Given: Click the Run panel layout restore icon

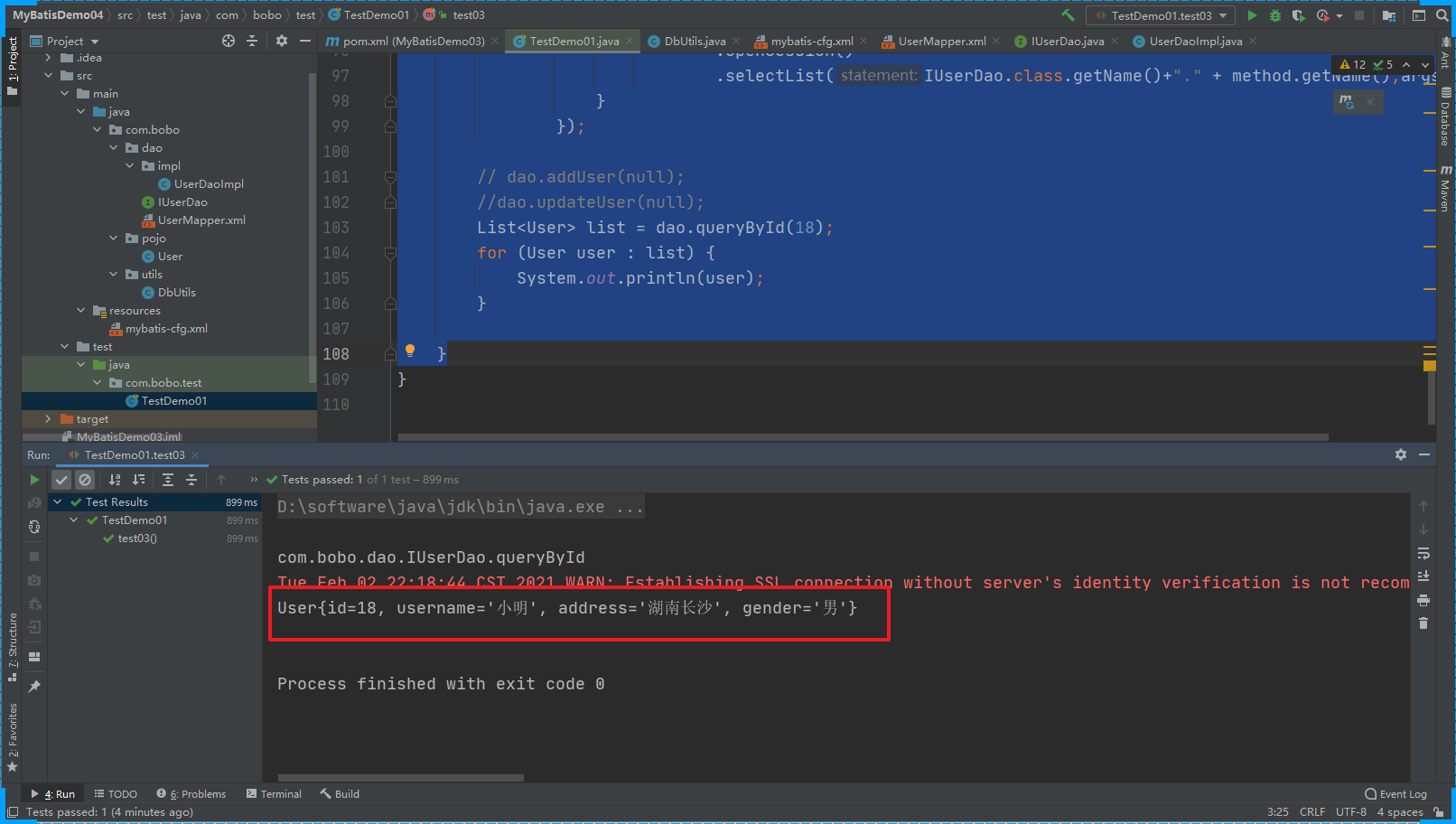Looking at the screenshot, I should point(34,657).
